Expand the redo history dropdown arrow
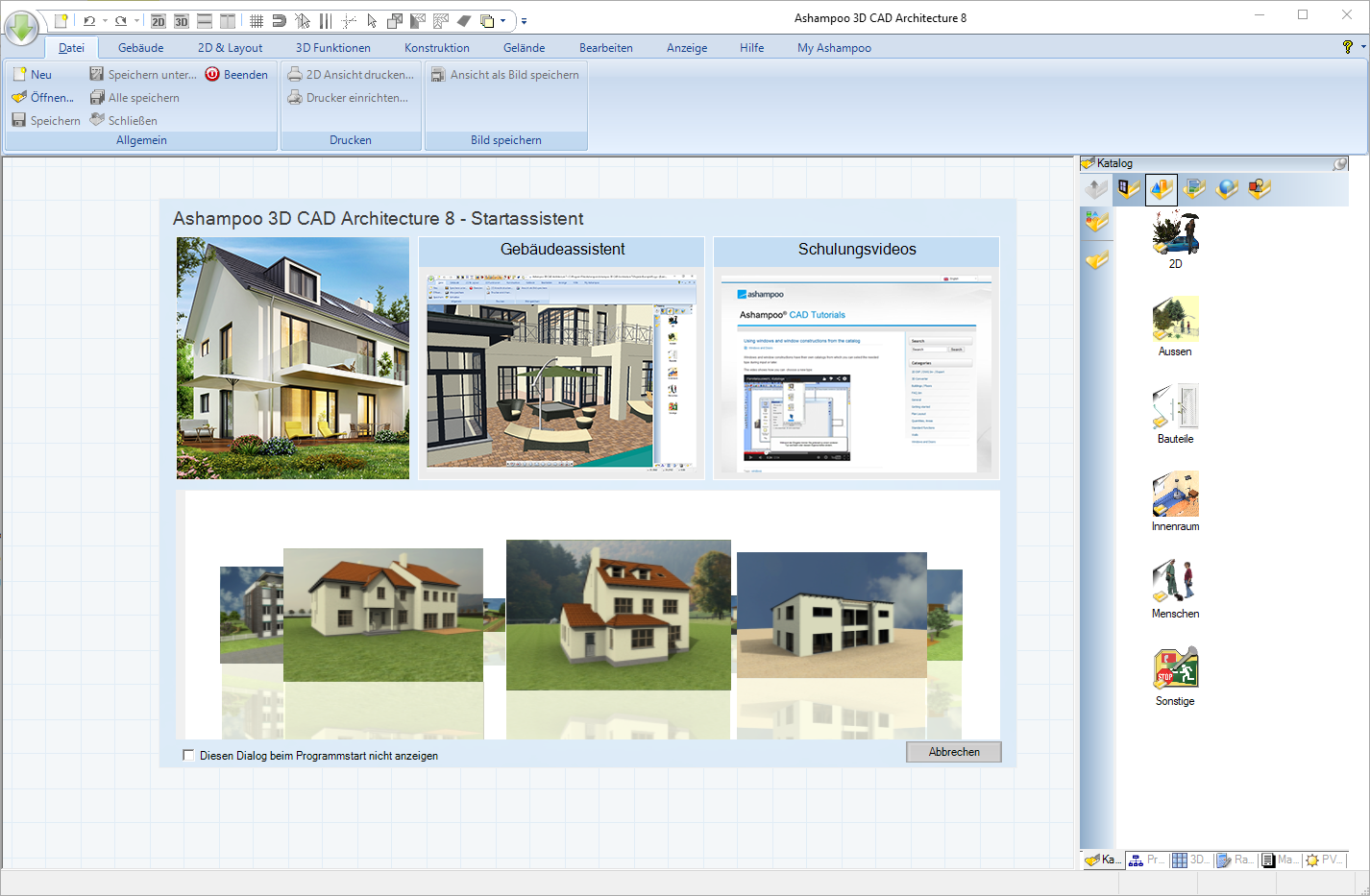 136,20
